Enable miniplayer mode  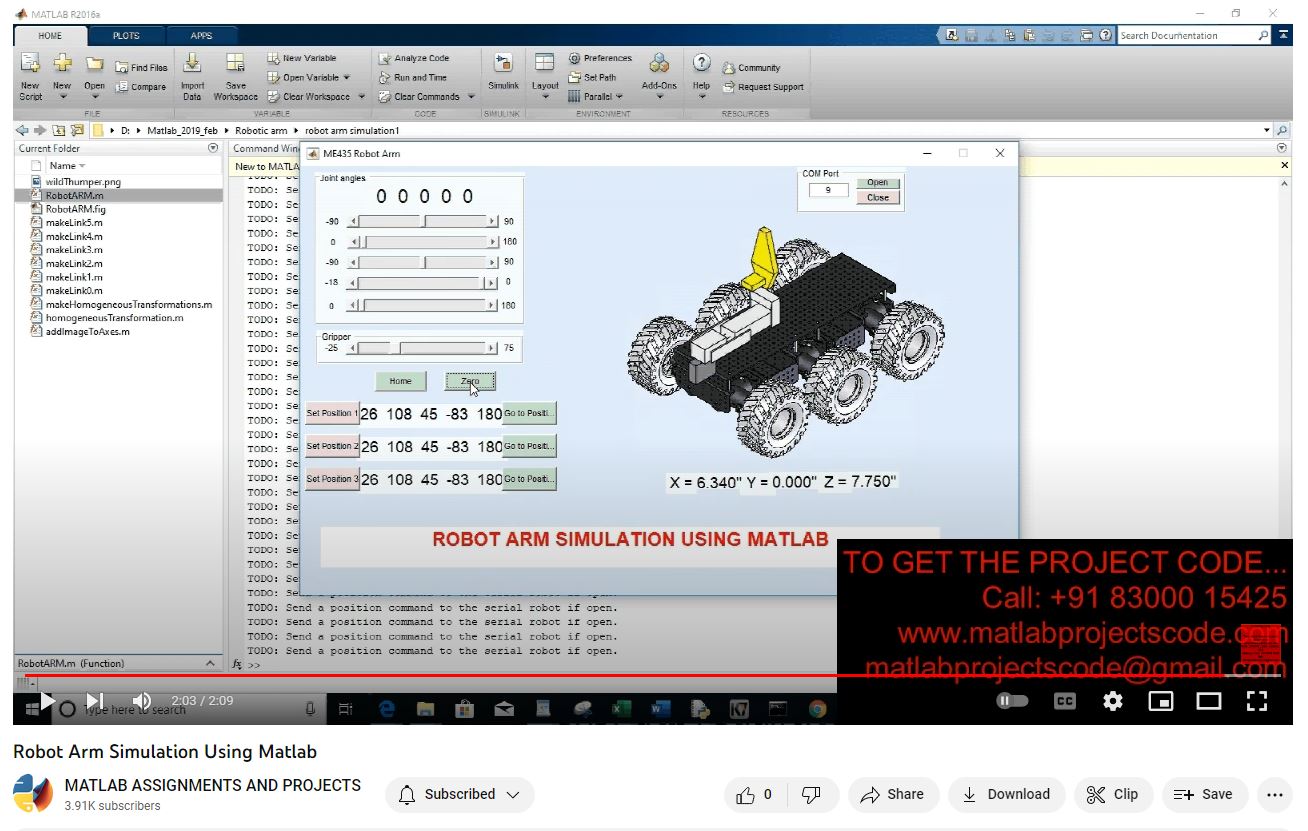click(1161, 701)
